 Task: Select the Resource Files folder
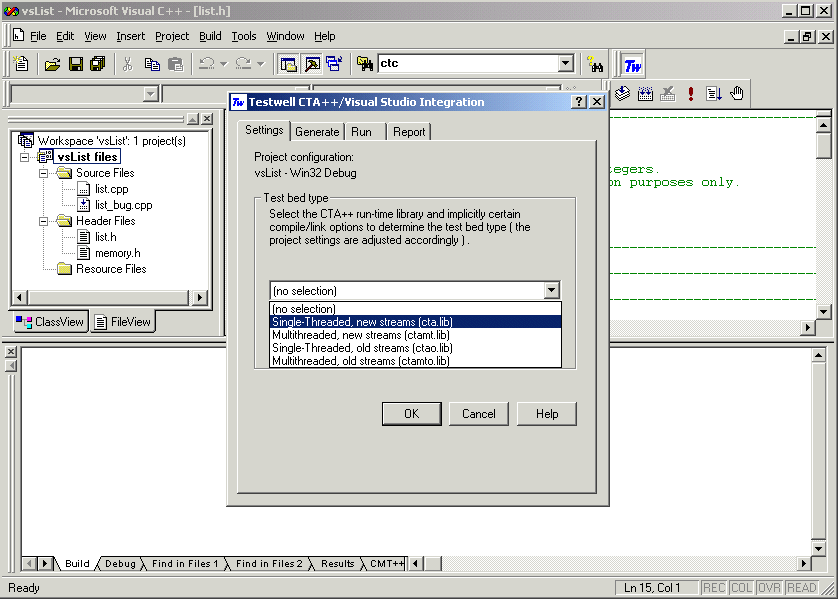pyautogui.click(x=111, y=269)
